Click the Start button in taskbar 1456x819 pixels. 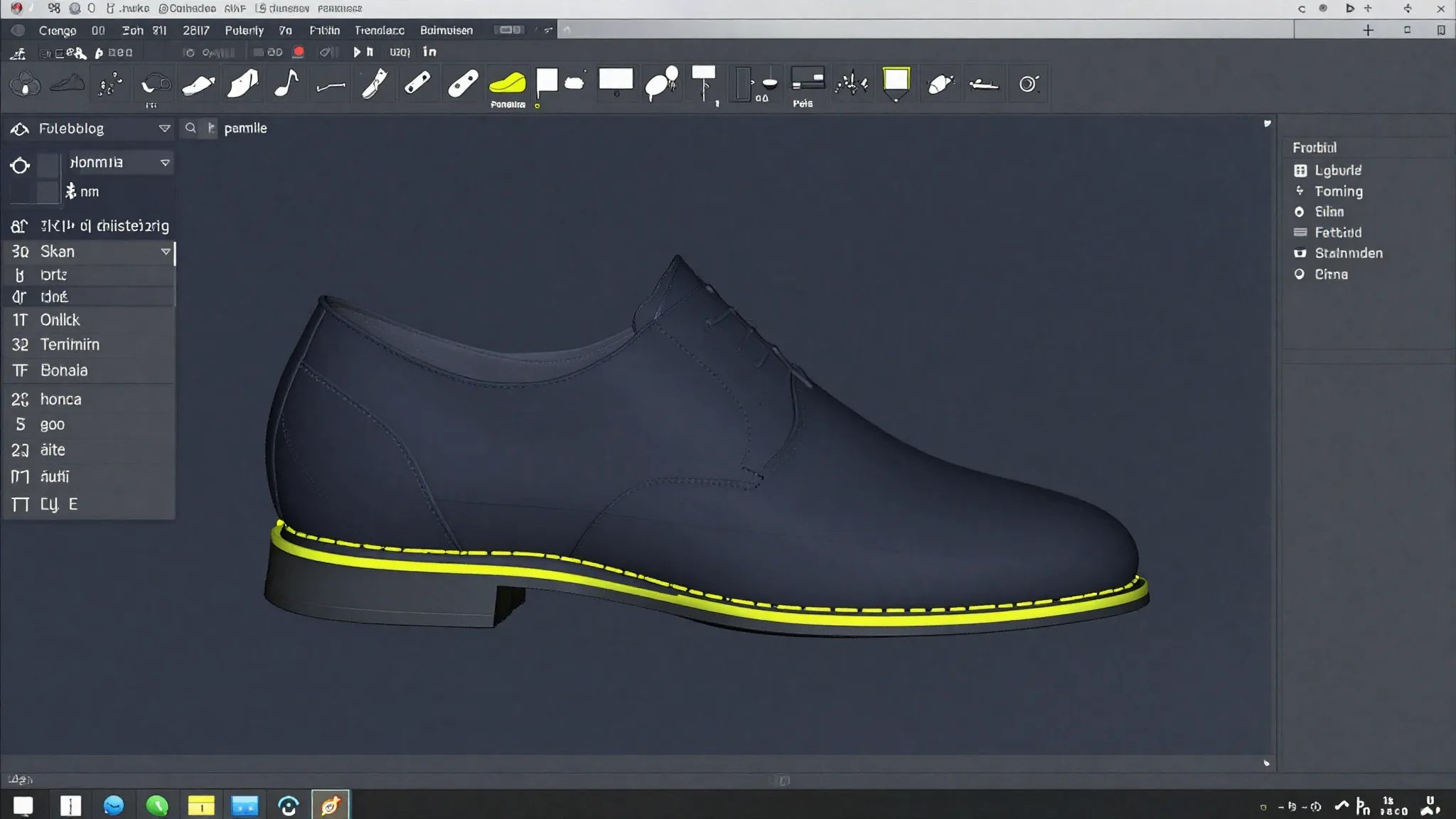tap(23, 805)
